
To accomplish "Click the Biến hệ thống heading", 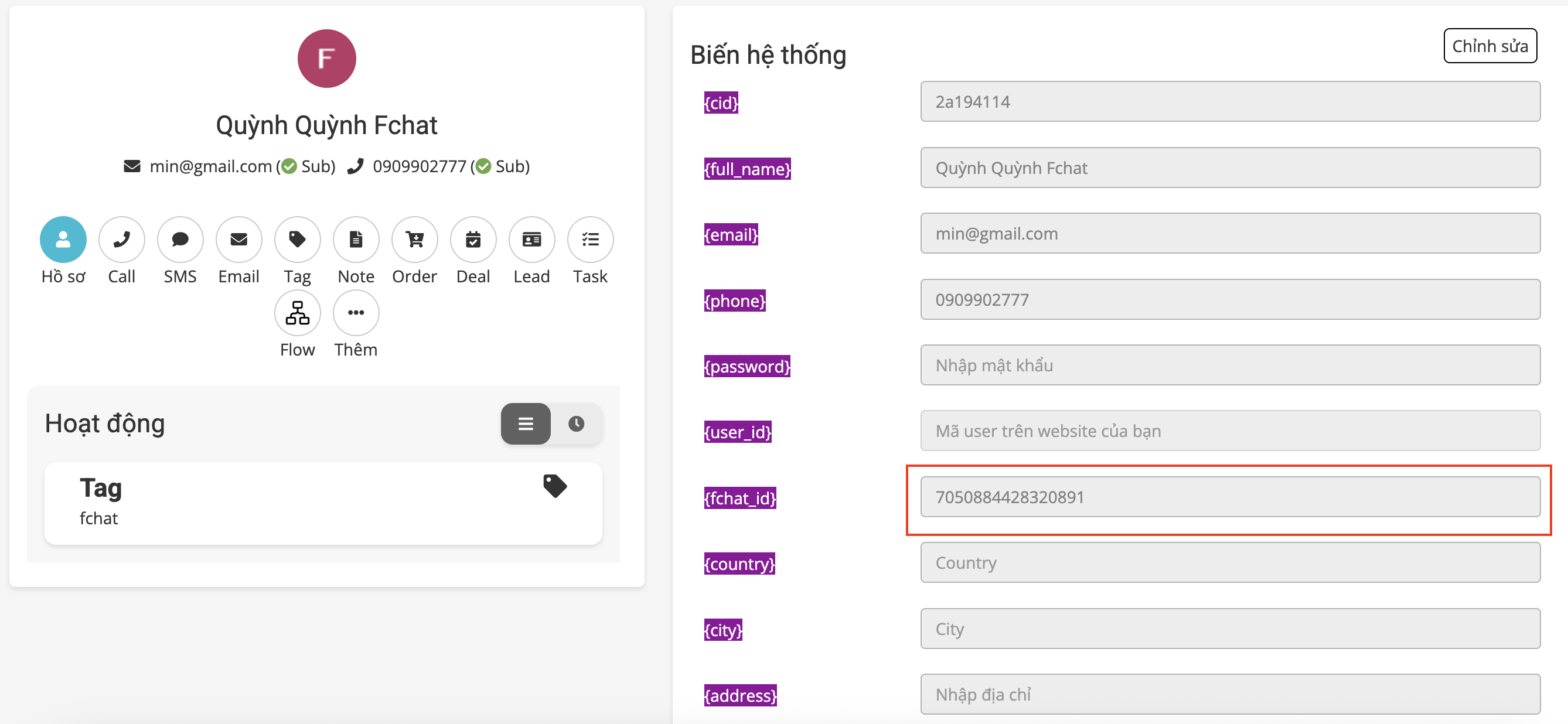I will click(x=768, y=54).
